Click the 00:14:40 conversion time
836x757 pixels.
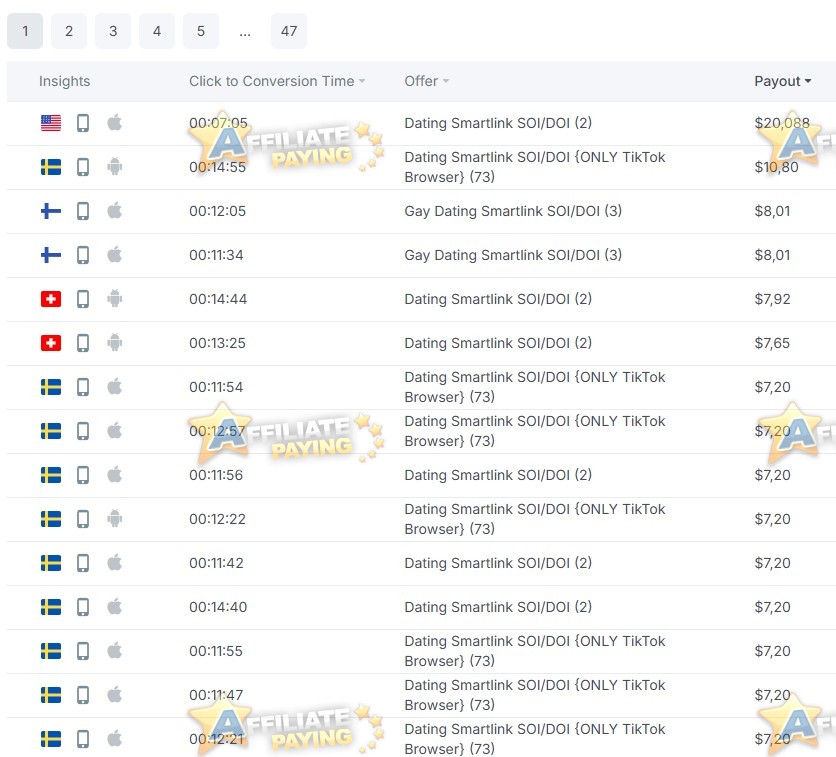pyautogui.click(x=218, y=607)
